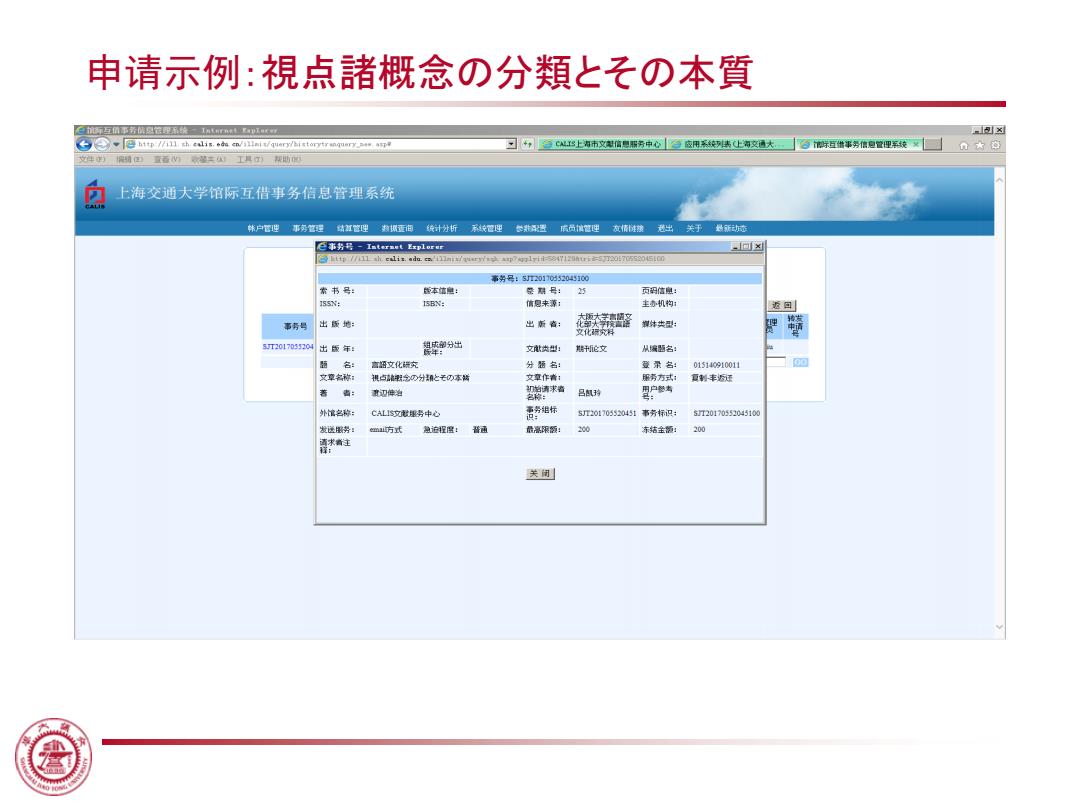Image resolution: width=1080 pixels, height=810 pixels.
Task: Click the IE Back arrow button
Action: point(84,144)
